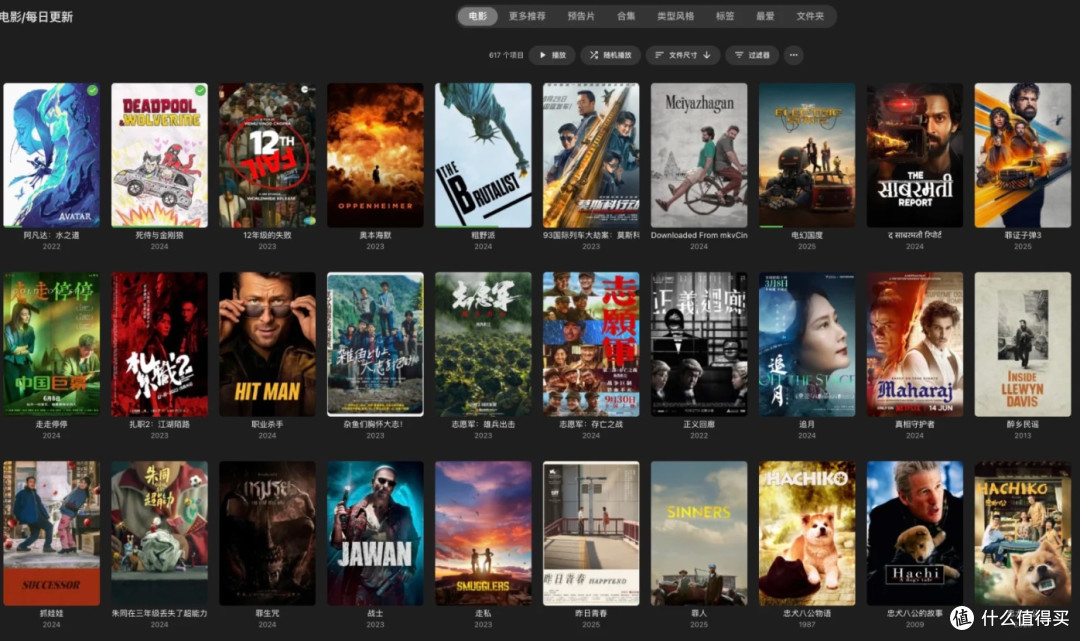Screen dimensions: 1080x641
Task: Open the Successor 抓娃娃 poster
Action: click(x=52, y=534)
